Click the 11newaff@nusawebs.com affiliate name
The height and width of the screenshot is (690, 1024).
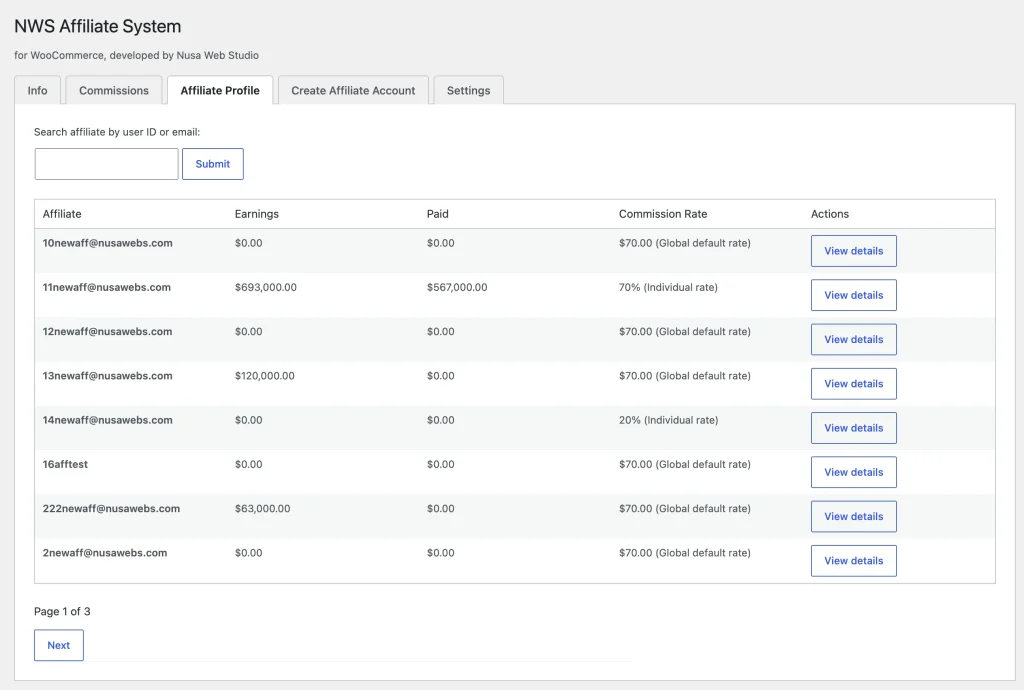tap(107, 288)
